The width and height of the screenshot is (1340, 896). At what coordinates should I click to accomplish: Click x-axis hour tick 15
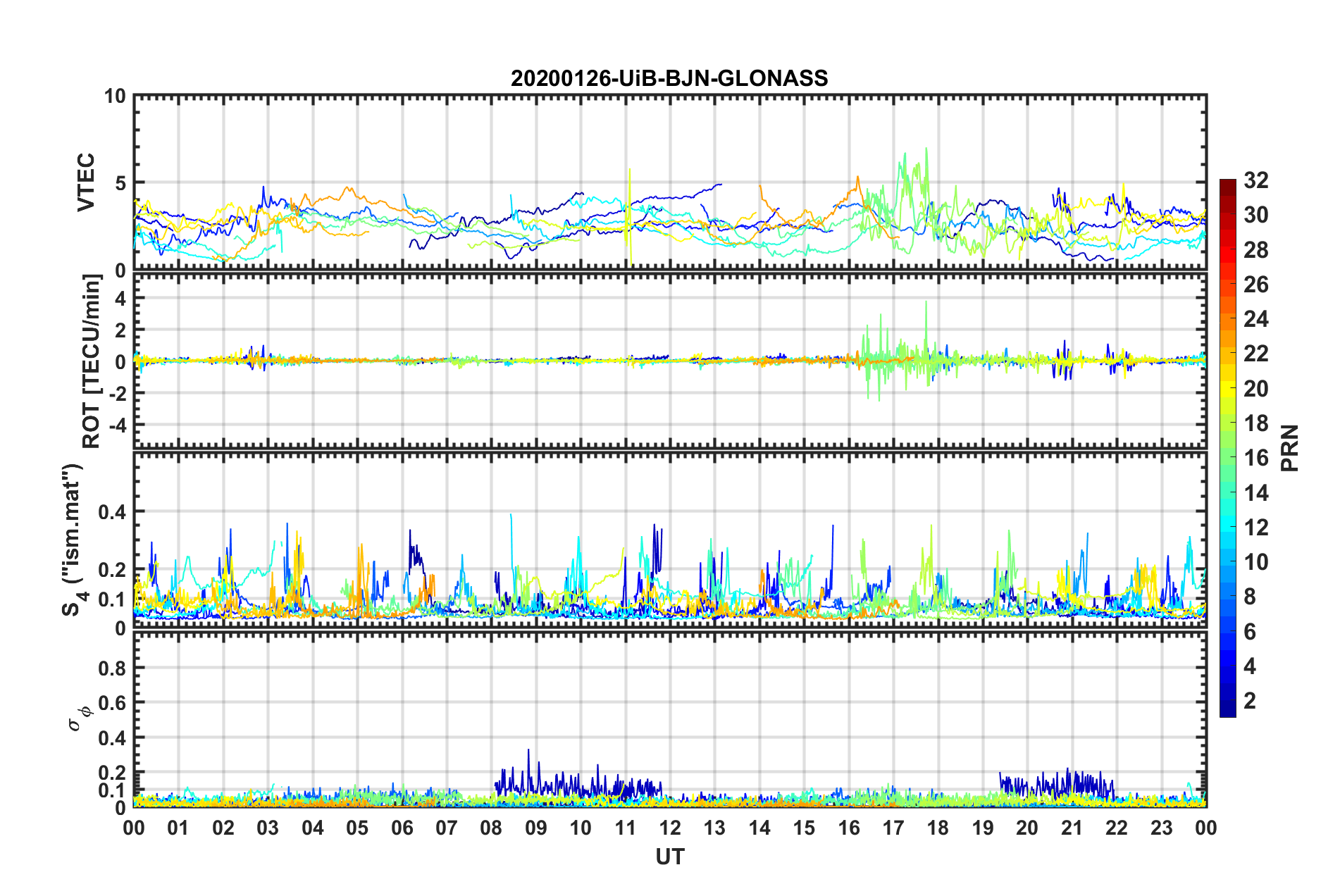pyautogui.click(x=804, y=828)
